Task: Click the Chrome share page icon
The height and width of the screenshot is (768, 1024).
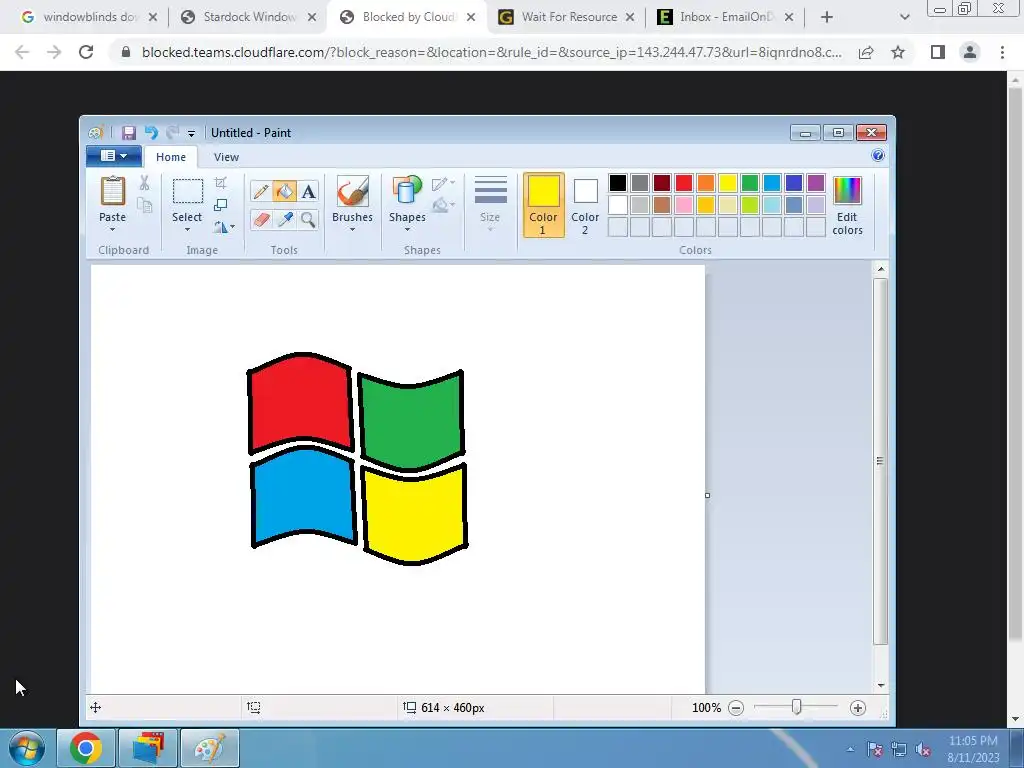Action: point(866,52)
